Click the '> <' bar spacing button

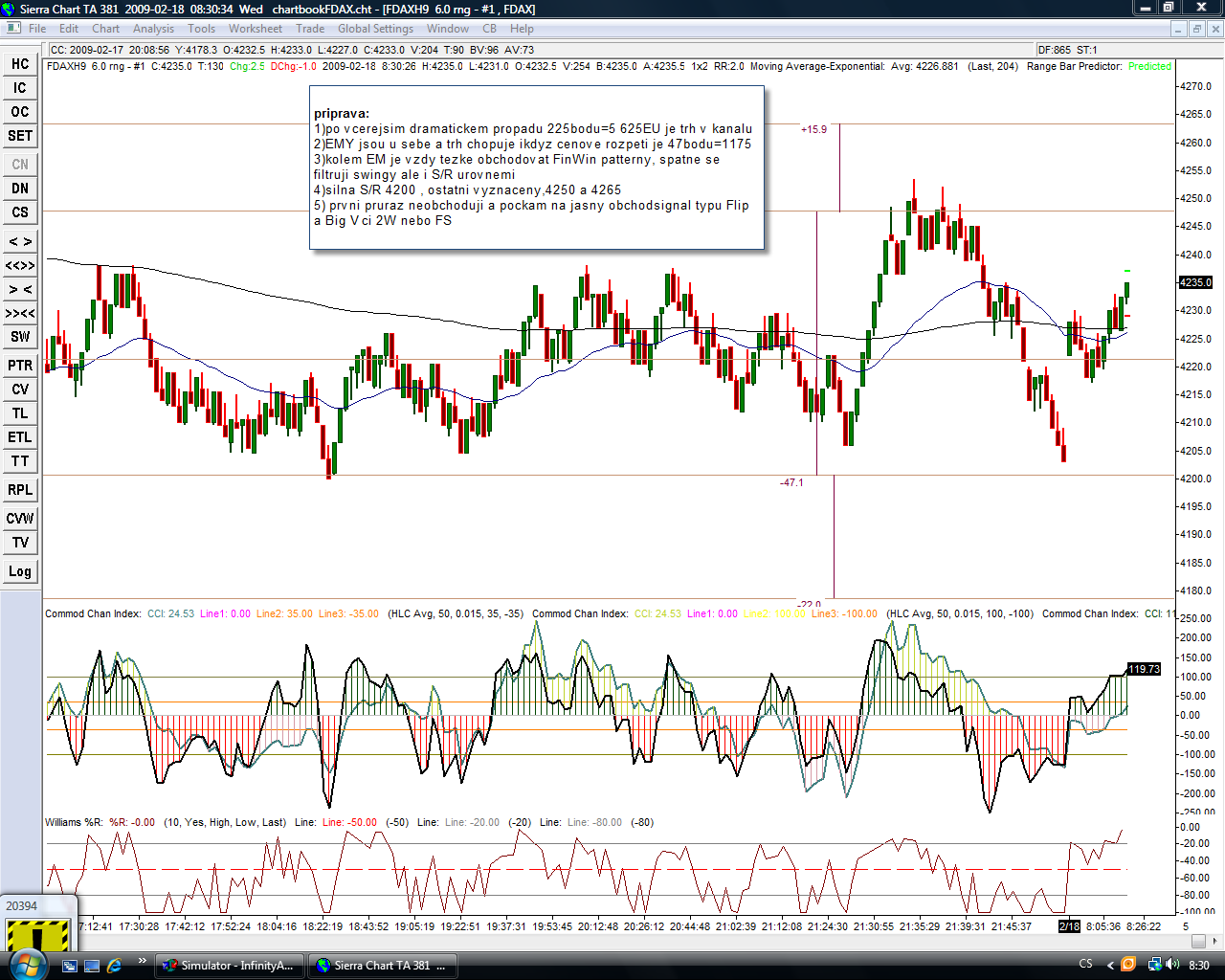tap(20, 289)
